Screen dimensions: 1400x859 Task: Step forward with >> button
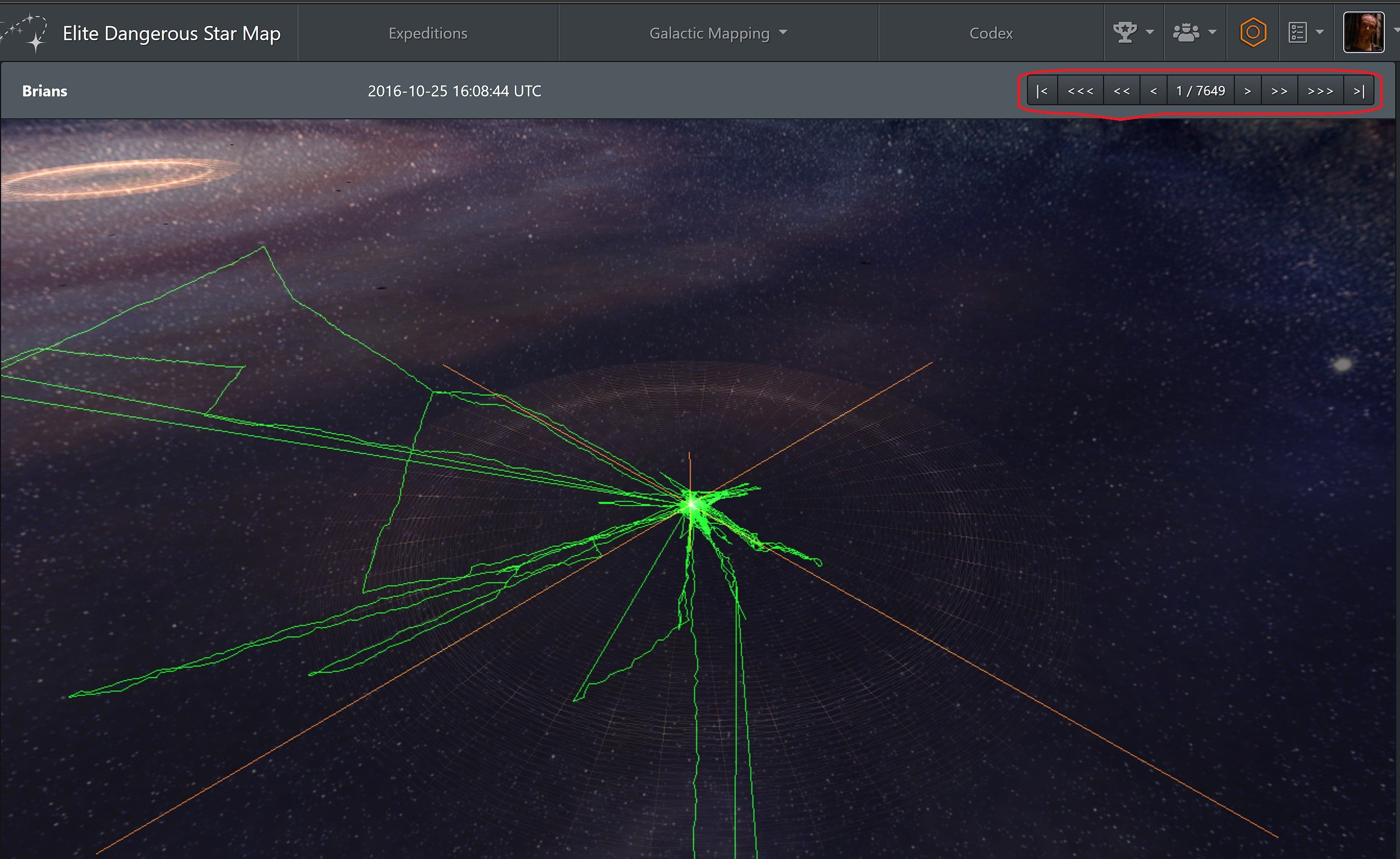coord(1280,91)
